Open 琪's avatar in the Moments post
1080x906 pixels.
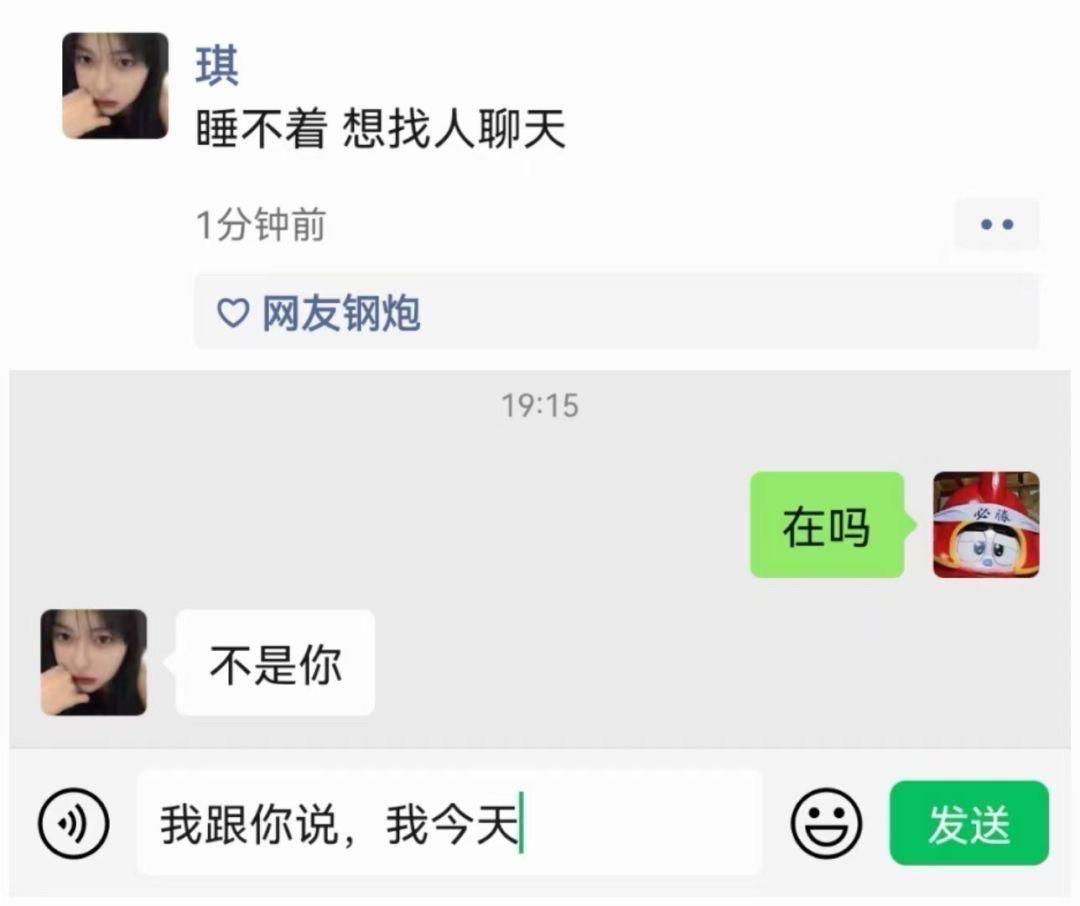115,85
